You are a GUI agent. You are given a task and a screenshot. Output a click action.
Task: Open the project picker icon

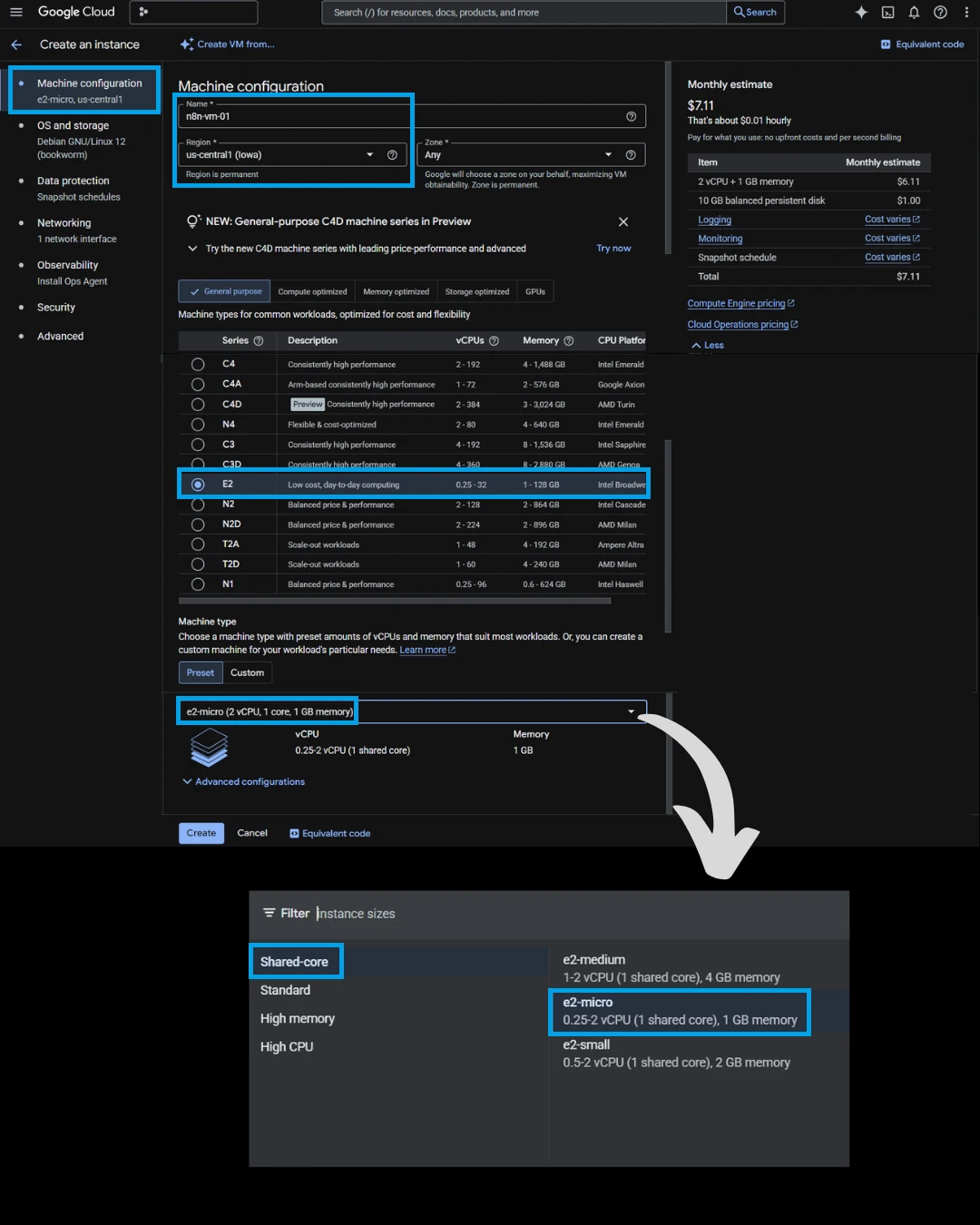(x=143, y=12)
